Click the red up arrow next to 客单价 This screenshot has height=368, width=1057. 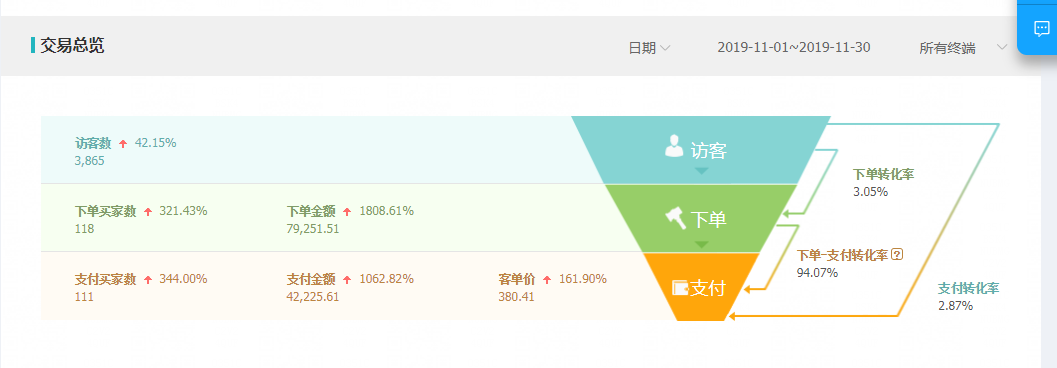point(547,280)
